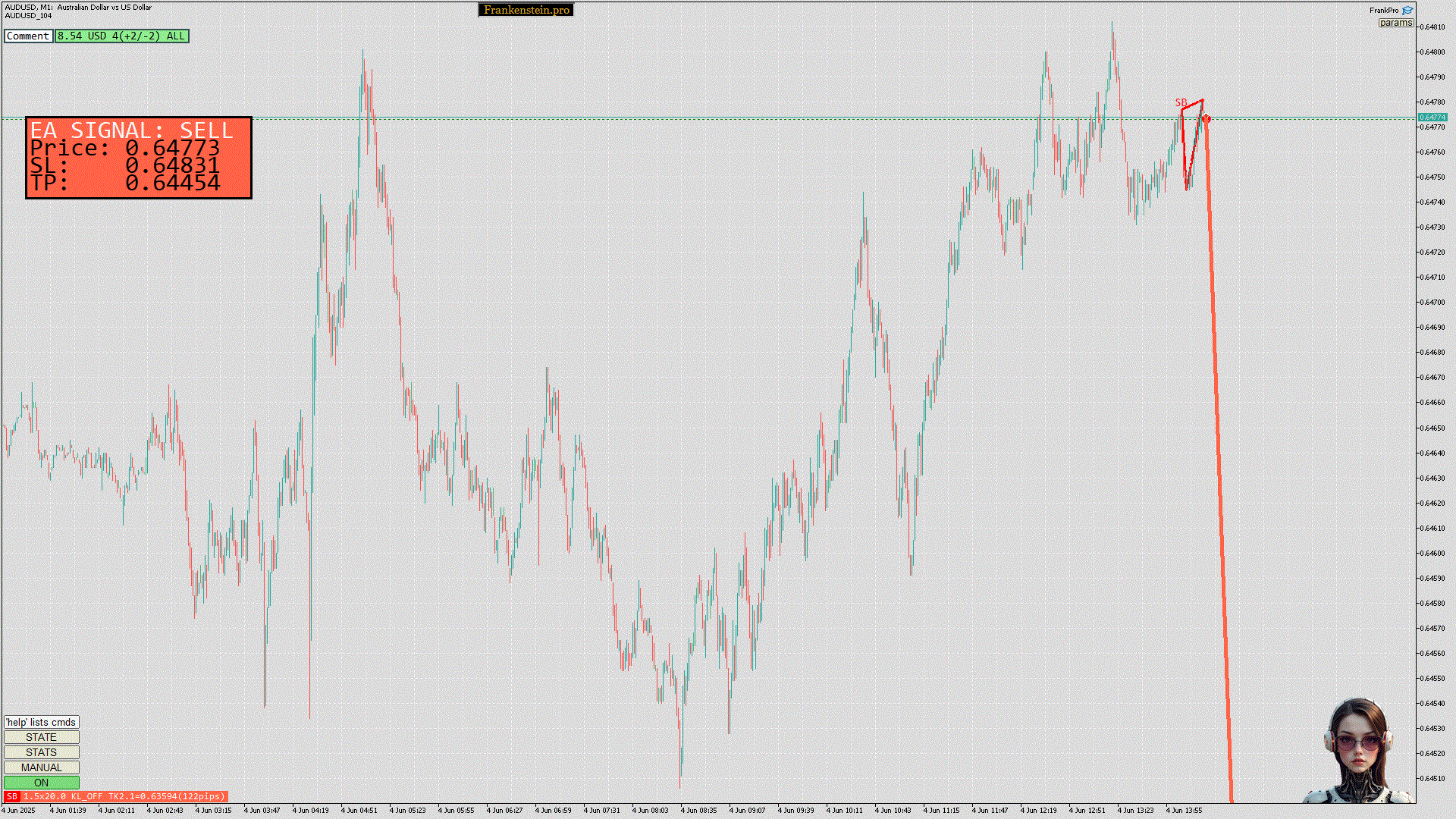This screenshot has width=1456, height=819.
Task: Toggle the green ON button
Action: [41, 783]
